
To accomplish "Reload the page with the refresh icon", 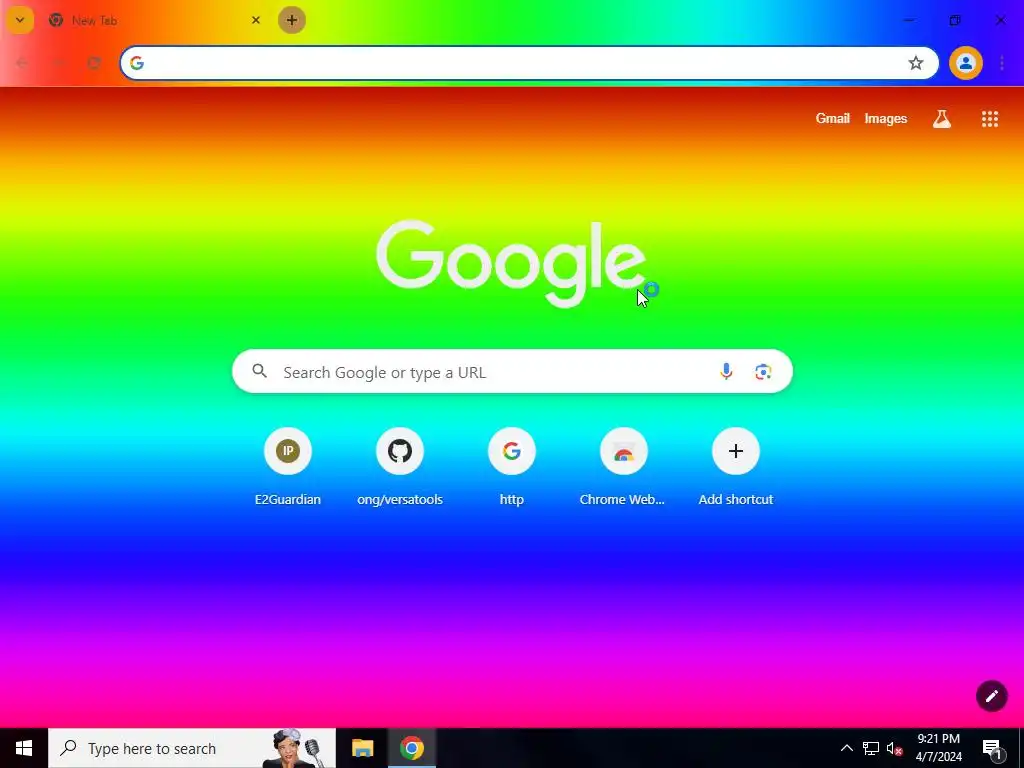I will coord(94,63).
